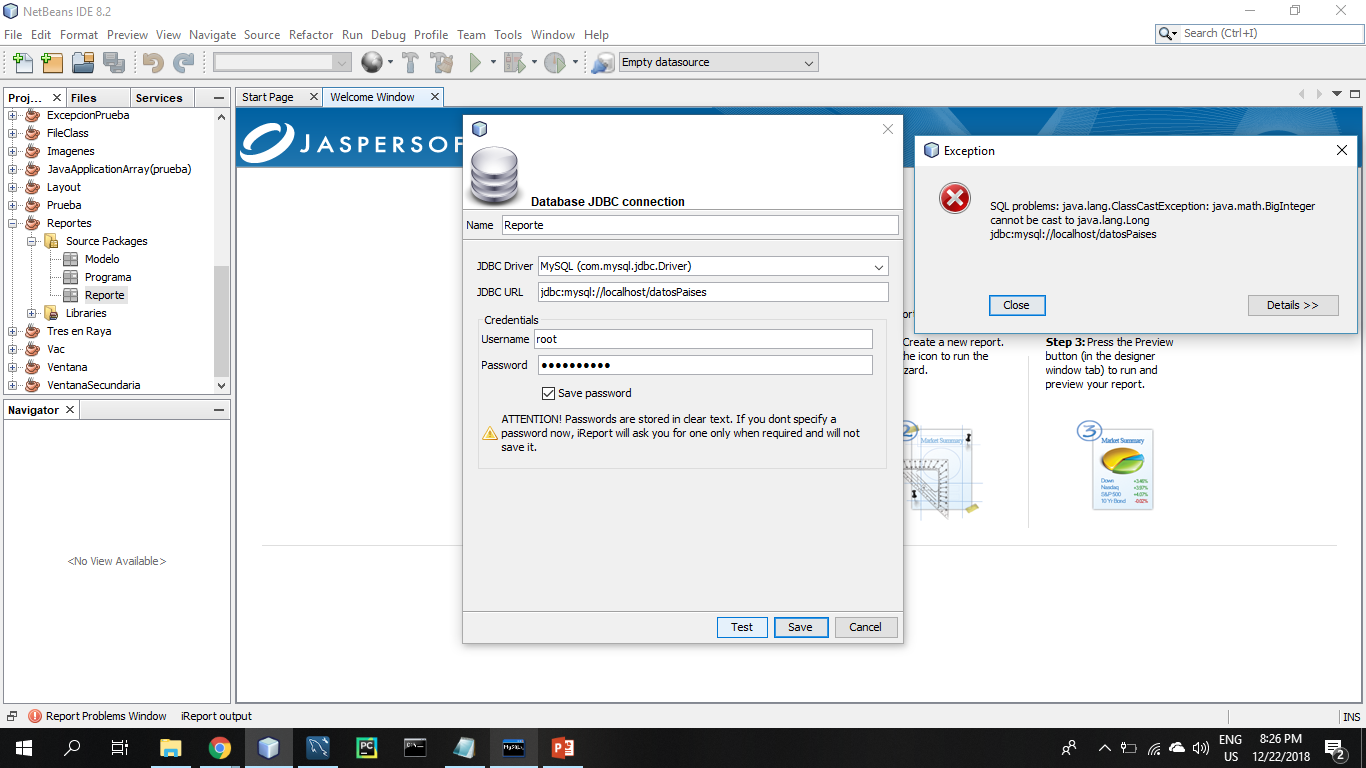Select the Modelo package in tree
This screenshot has height=768, width=1366.
pos(102,259)
